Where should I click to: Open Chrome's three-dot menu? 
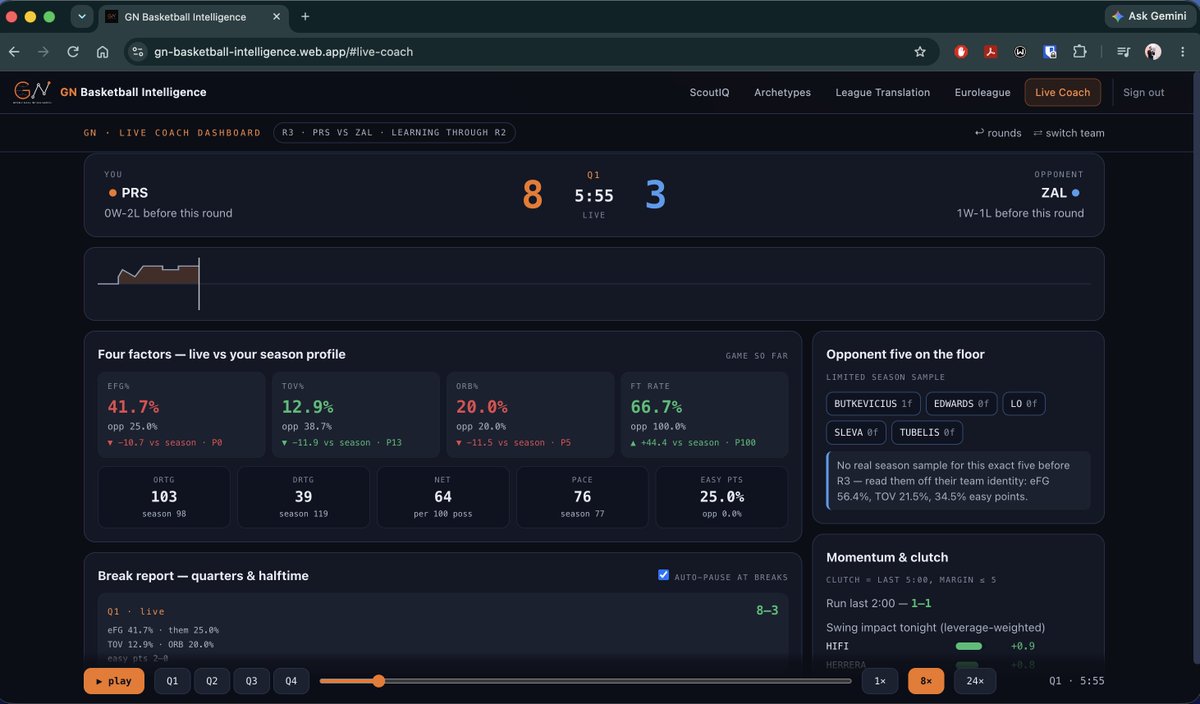coord(1181,52)
